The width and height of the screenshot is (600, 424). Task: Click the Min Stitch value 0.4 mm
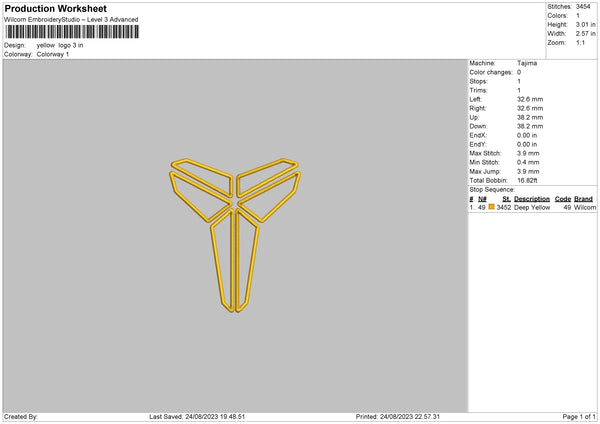[528, 163]
